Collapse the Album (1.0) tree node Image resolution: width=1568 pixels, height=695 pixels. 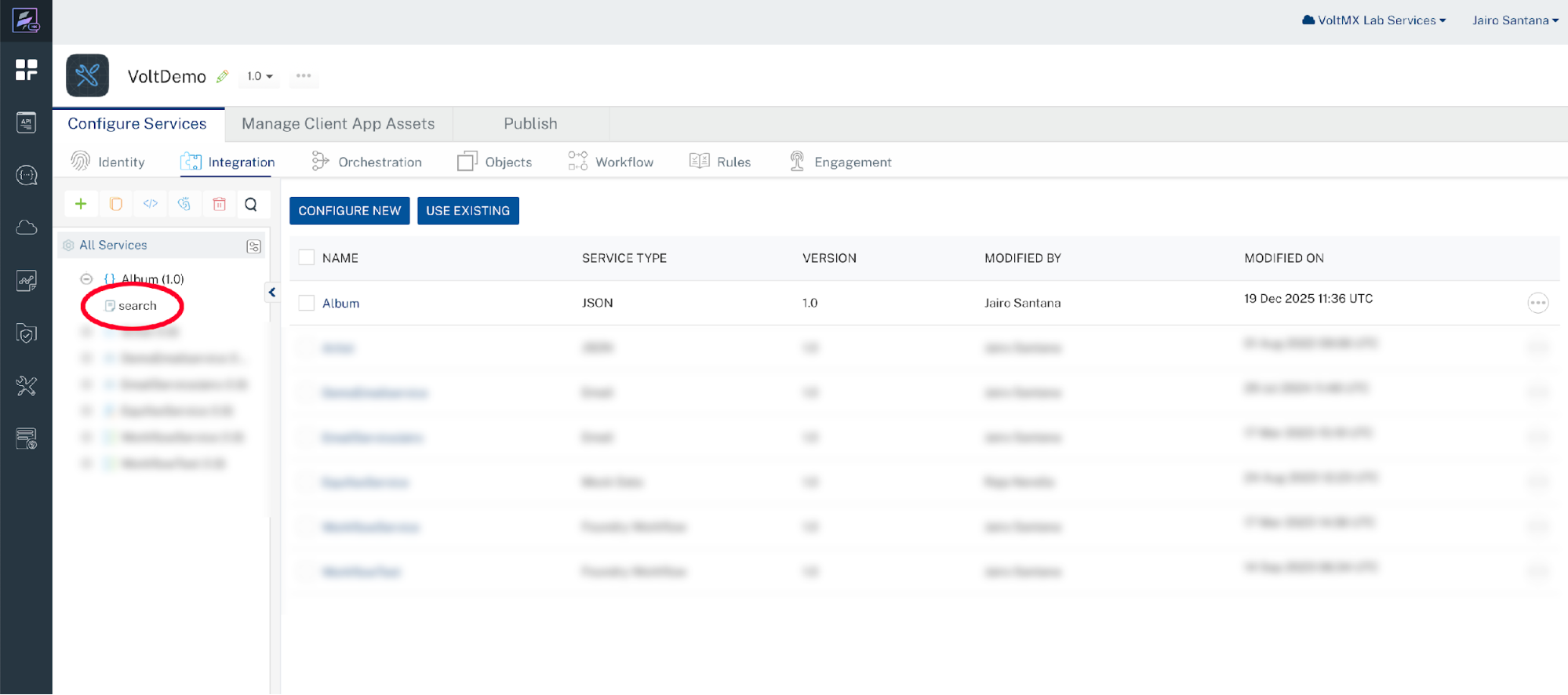pos(86,279)
